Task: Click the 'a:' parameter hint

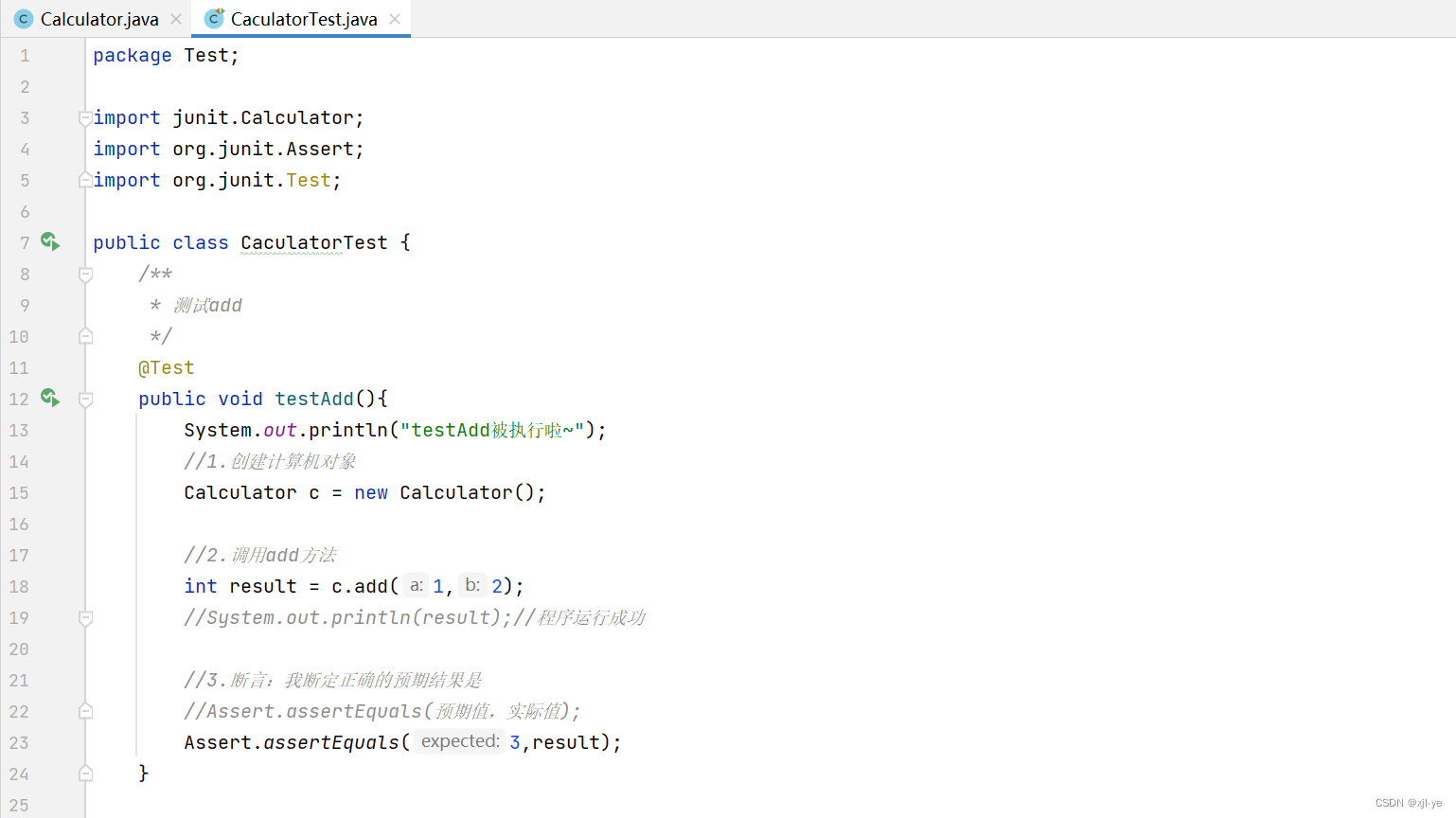Action: (417, 586)
